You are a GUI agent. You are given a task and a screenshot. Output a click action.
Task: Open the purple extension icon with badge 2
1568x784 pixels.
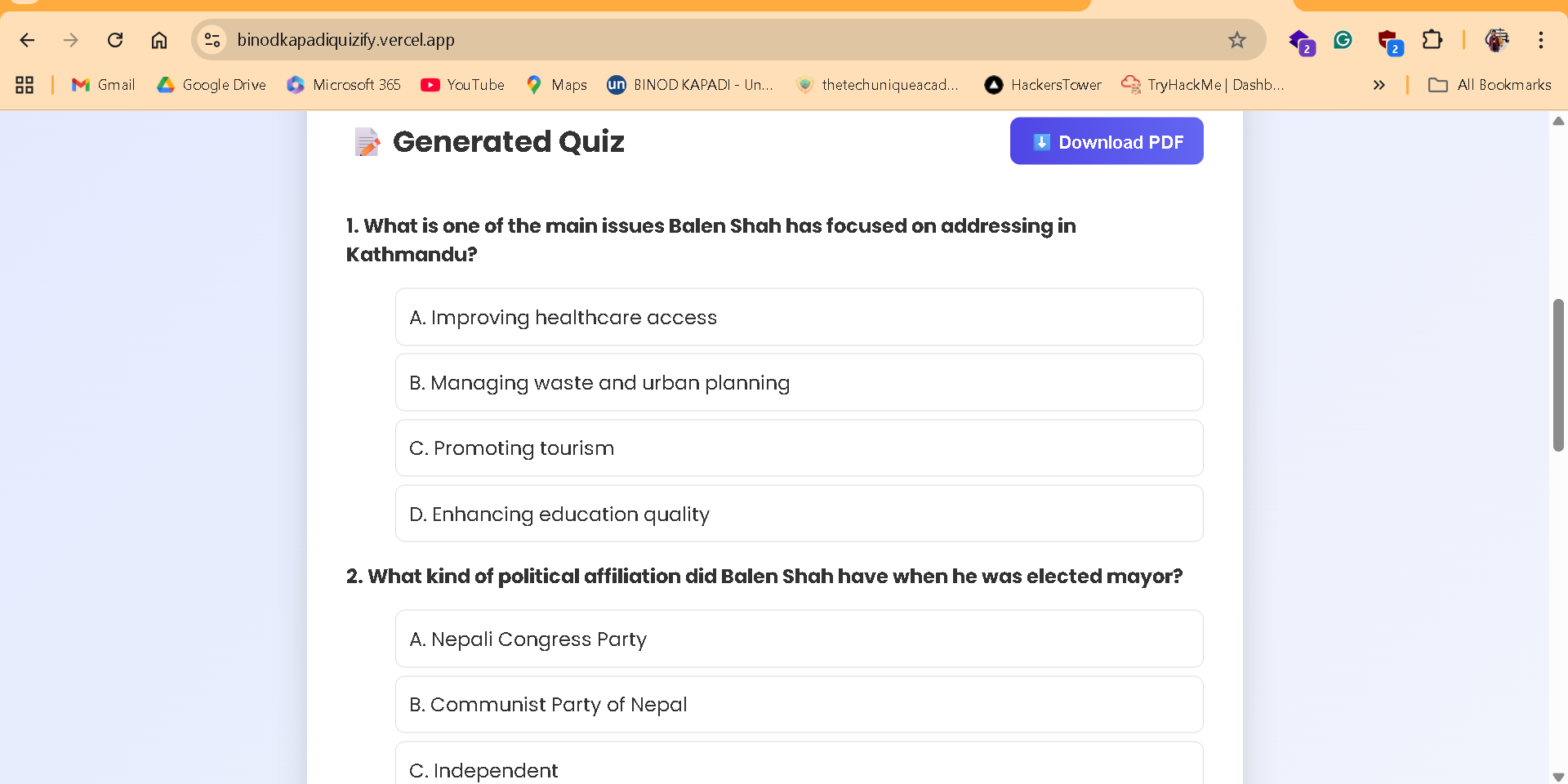[x=1300, y=39]
